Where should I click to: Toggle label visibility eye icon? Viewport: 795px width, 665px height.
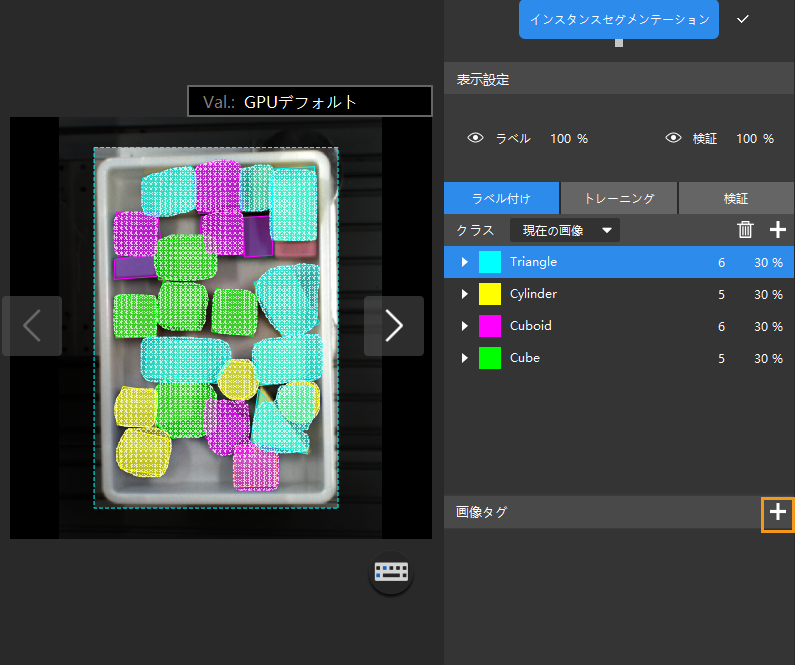click(x=476, y=138)
